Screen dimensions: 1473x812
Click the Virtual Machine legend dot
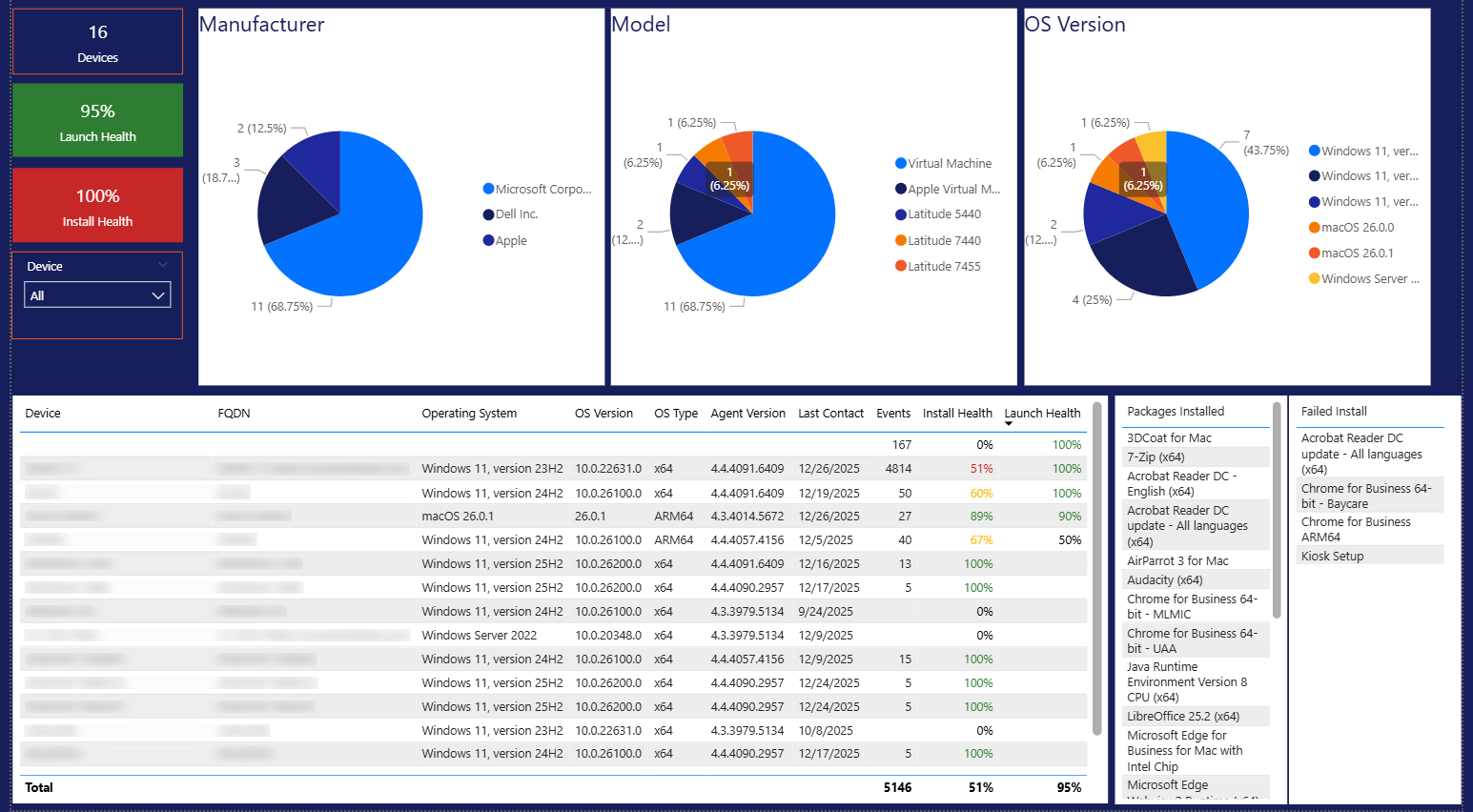901,164
